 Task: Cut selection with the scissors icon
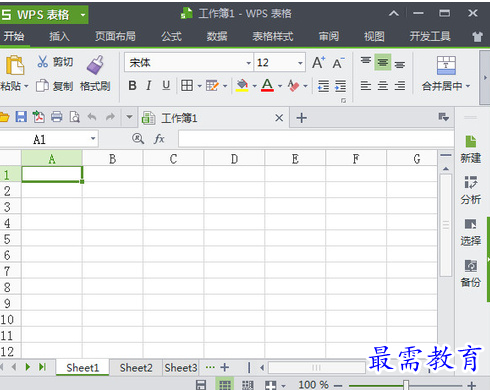pos(43,61)
